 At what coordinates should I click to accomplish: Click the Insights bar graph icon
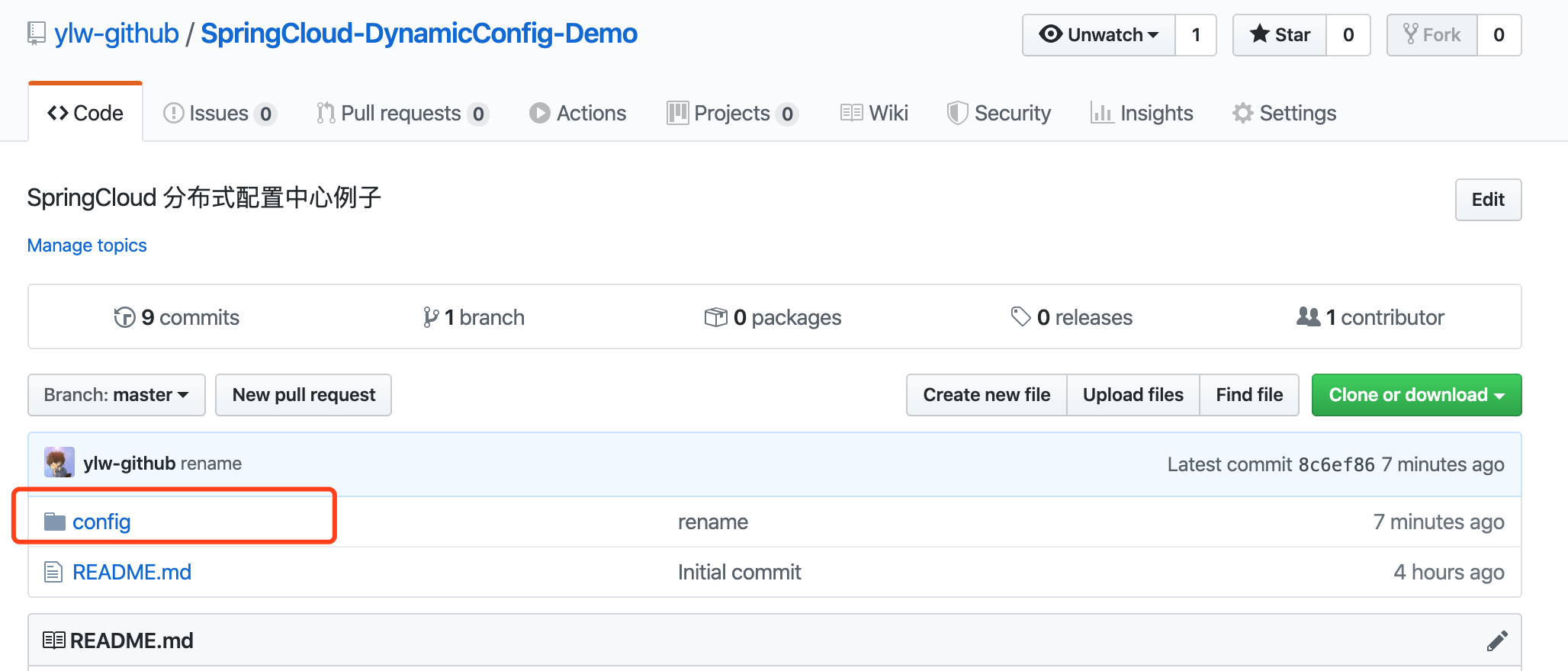click(1102, 113)
